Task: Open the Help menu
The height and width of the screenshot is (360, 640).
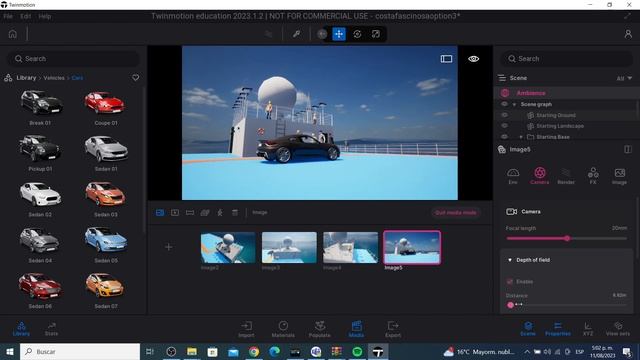Action: [44, 16]
